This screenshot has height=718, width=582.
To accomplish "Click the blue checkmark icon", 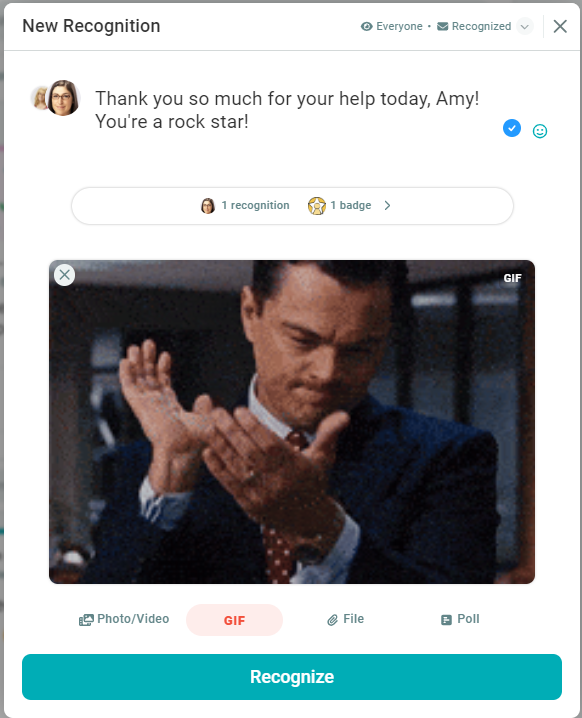I will pyautogui.click(x=511, y=128).
